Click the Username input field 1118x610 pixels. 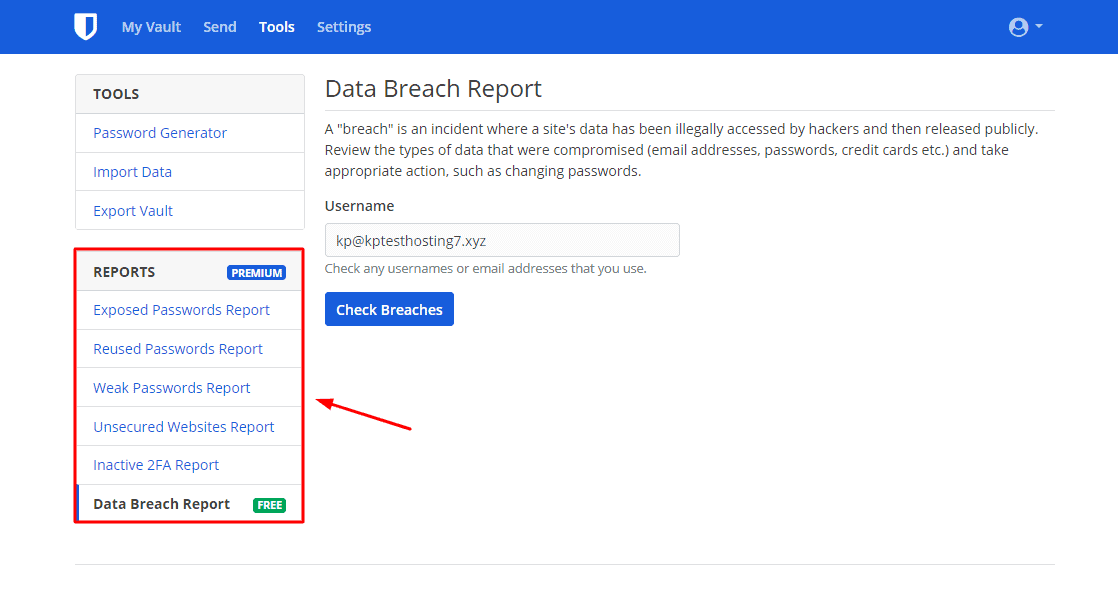coord(502,240)
